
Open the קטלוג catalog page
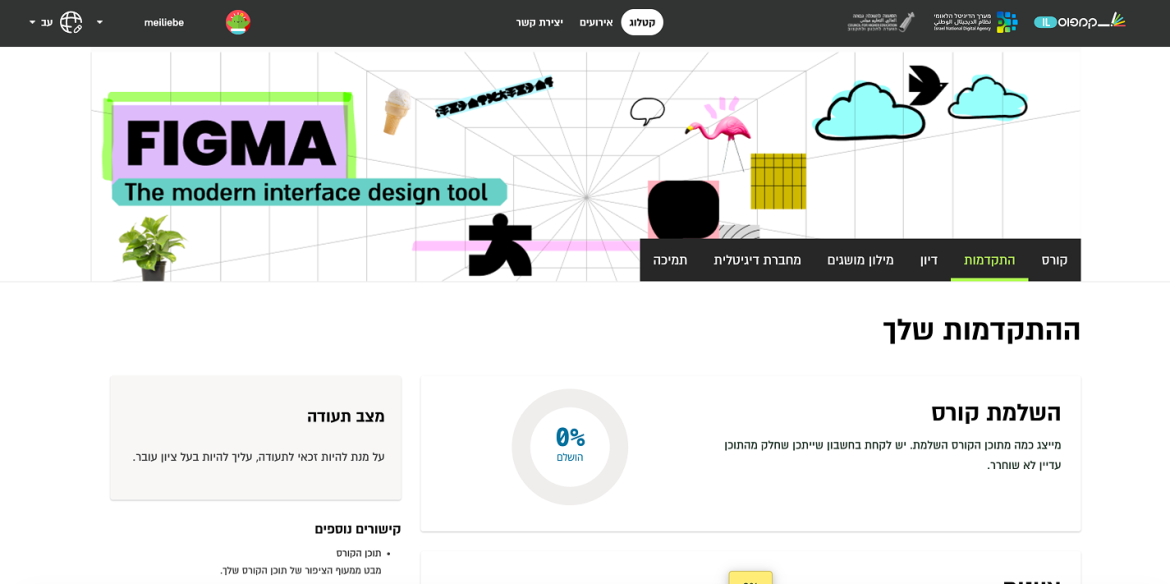[x=642, y=22]
